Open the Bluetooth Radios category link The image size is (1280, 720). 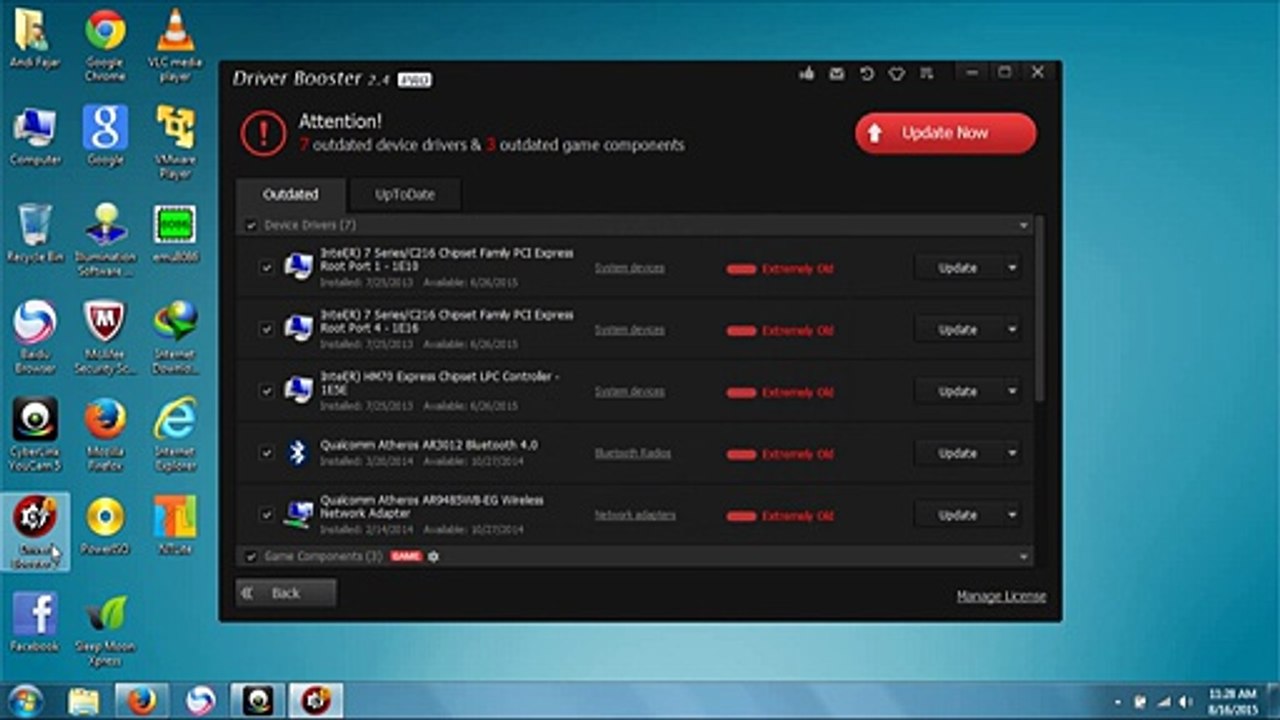[x=633, y=453]
